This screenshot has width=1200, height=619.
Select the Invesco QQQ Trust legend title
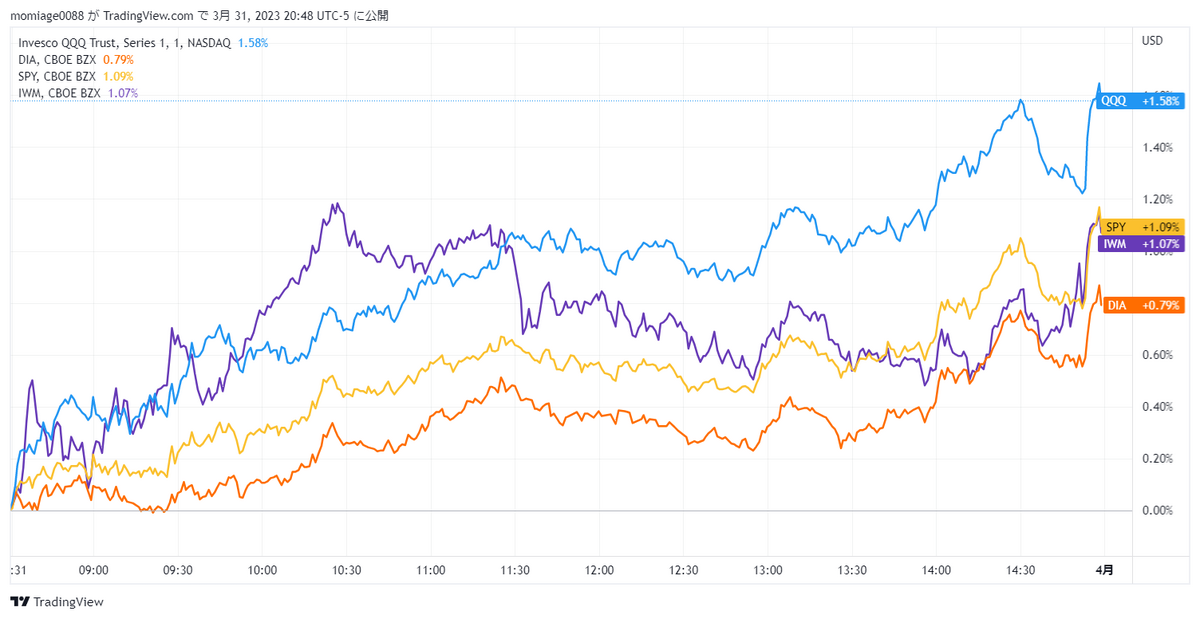(125, 43)
